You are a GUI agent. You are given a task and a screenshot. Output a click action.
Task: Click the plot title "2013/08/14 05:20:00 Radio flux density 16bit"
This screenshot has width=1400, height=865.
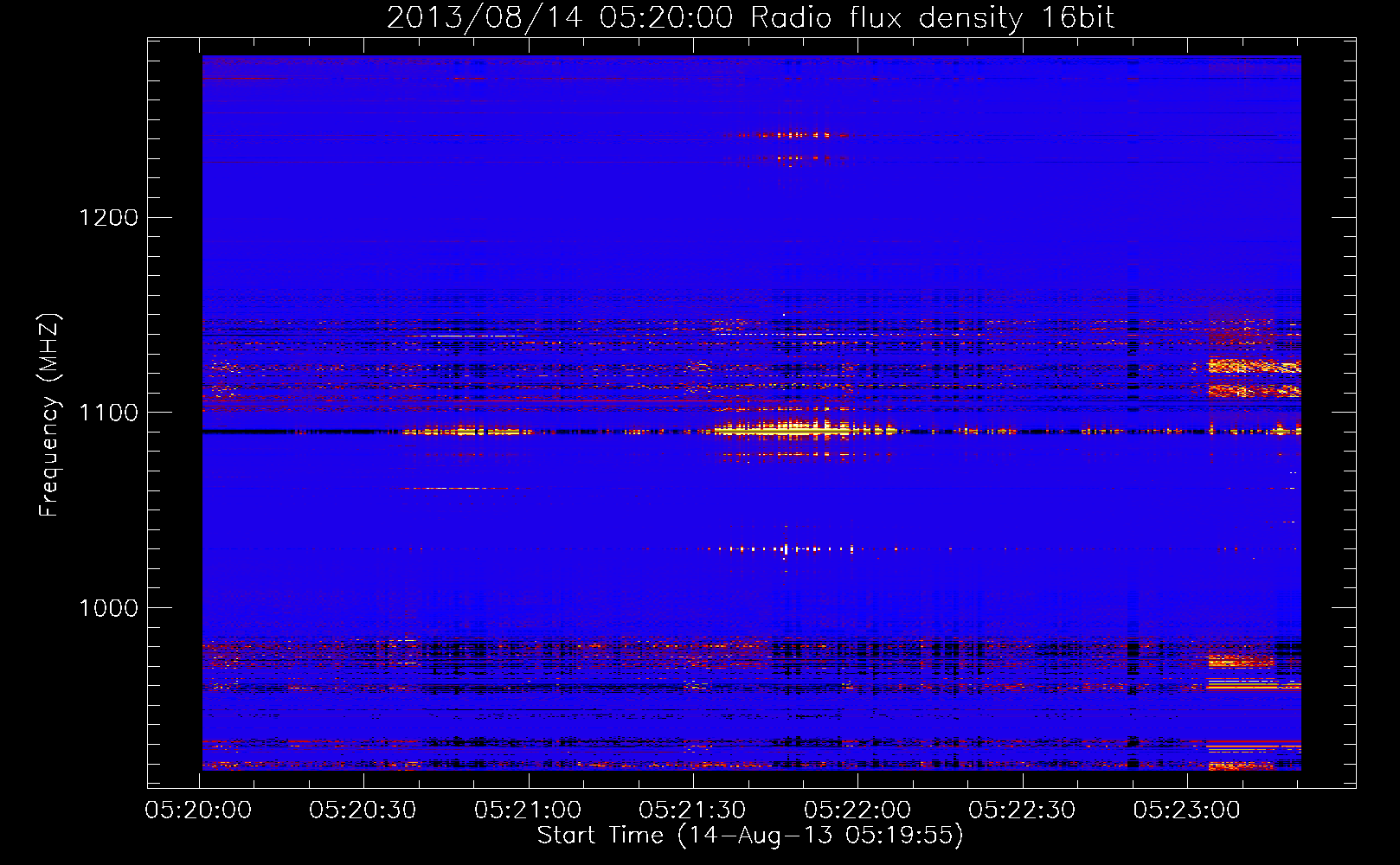pos(750,18)
